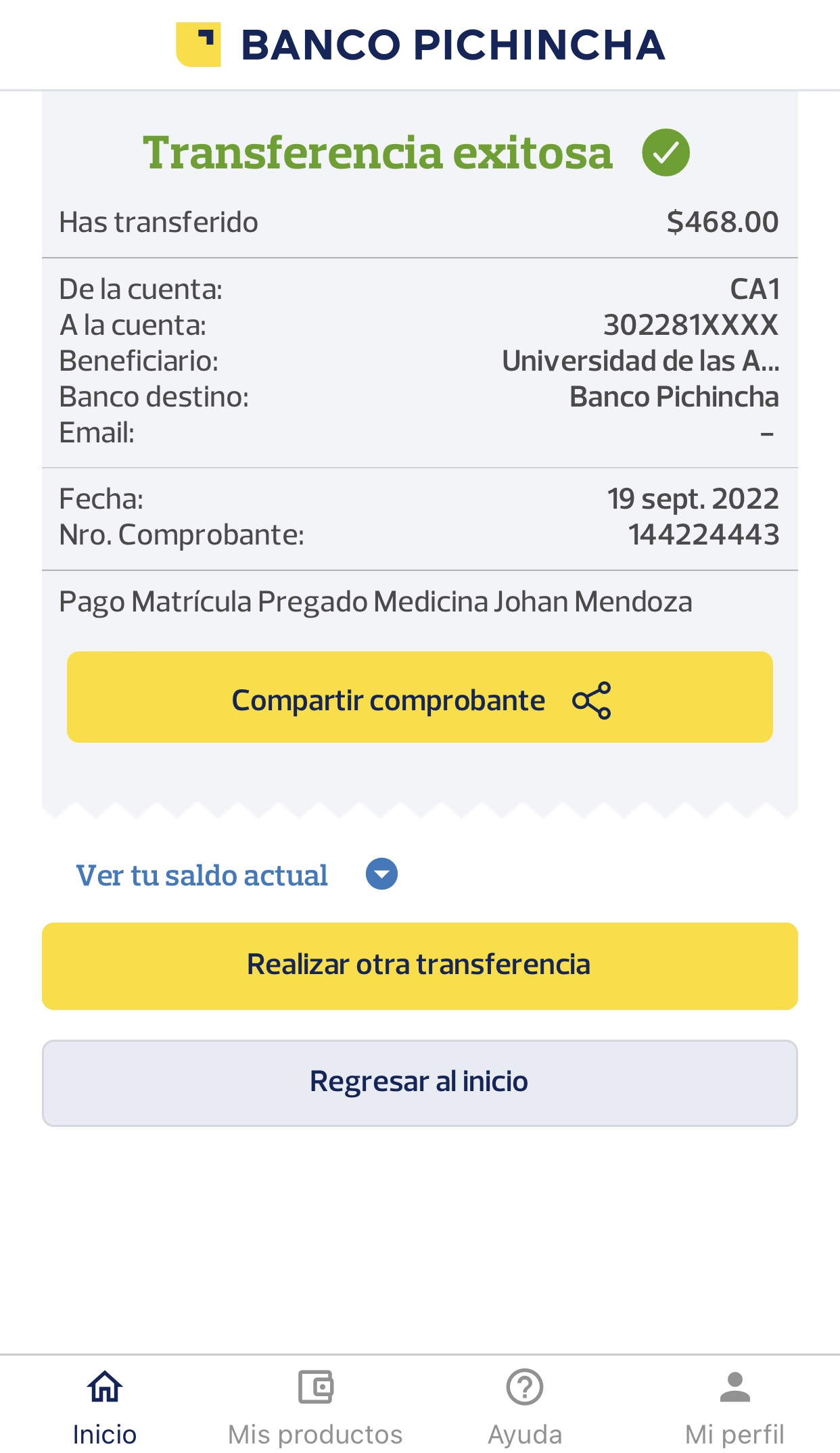Tap the Ayuda question mark icon
Image resolution: width=840 pixels, height=1453 pixels.
pos(525,1387)
